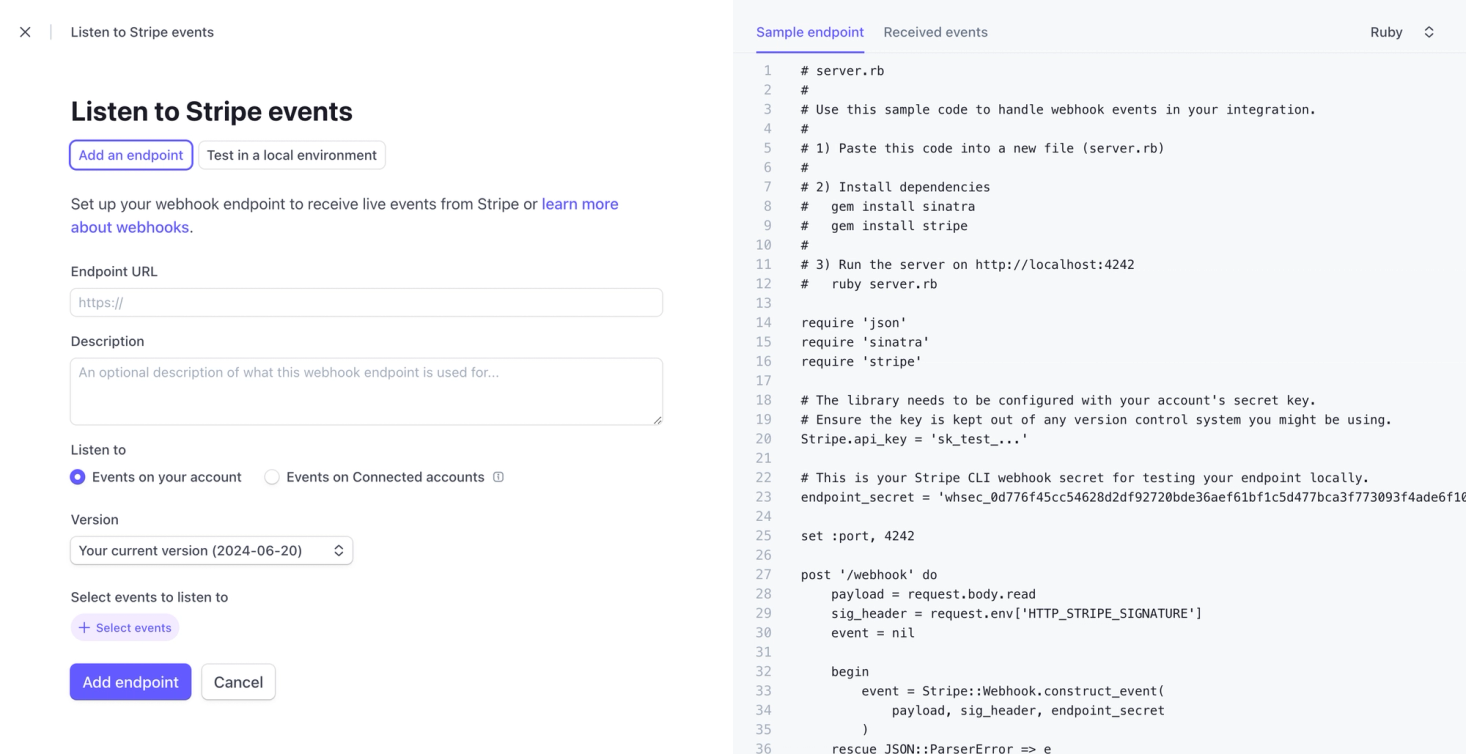This screenshot has width=1466, height=754.
Task: Switch to the Received events tab
Action: click(x=935, y=32)
